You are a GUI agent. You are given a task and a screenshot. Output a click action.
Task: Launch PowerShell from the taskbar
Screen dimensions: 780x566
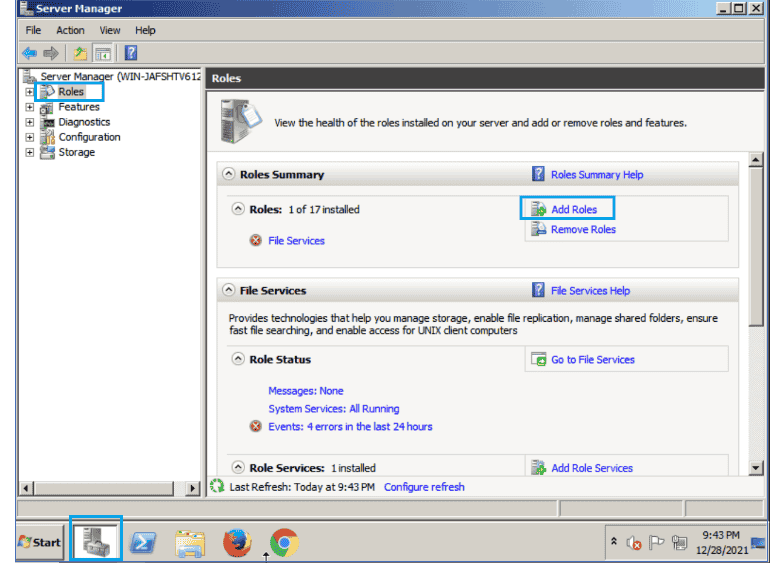143,543
